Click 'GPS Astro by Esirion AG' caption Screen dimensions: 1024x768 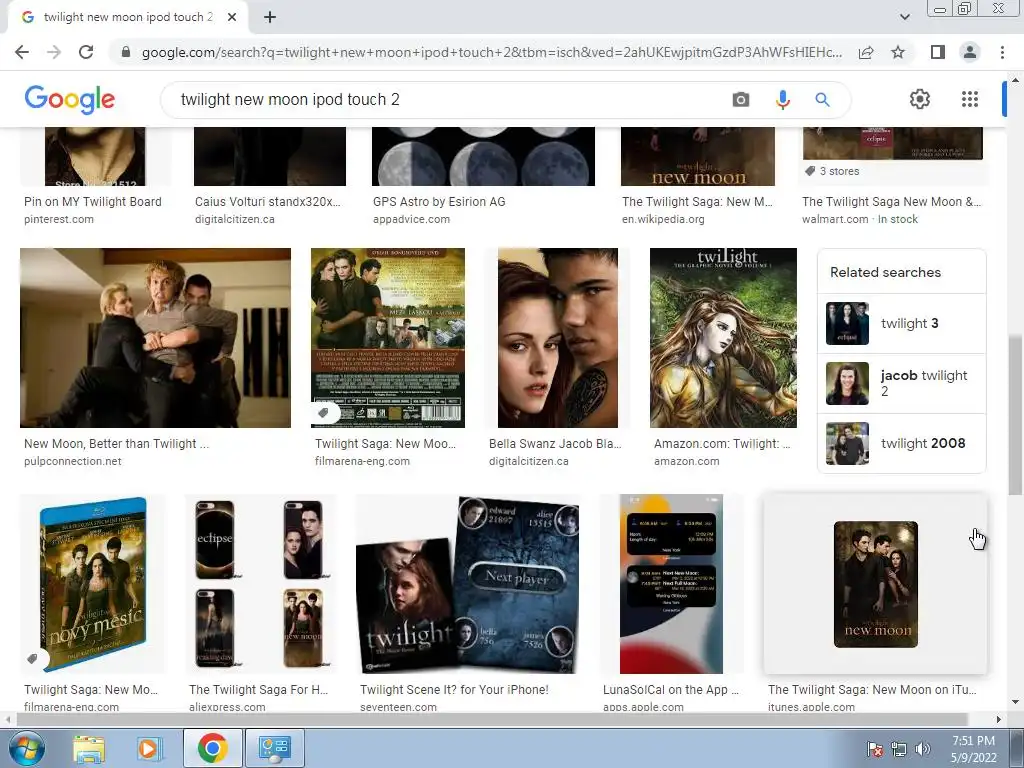pyautogui.click(x=439, y=202)
